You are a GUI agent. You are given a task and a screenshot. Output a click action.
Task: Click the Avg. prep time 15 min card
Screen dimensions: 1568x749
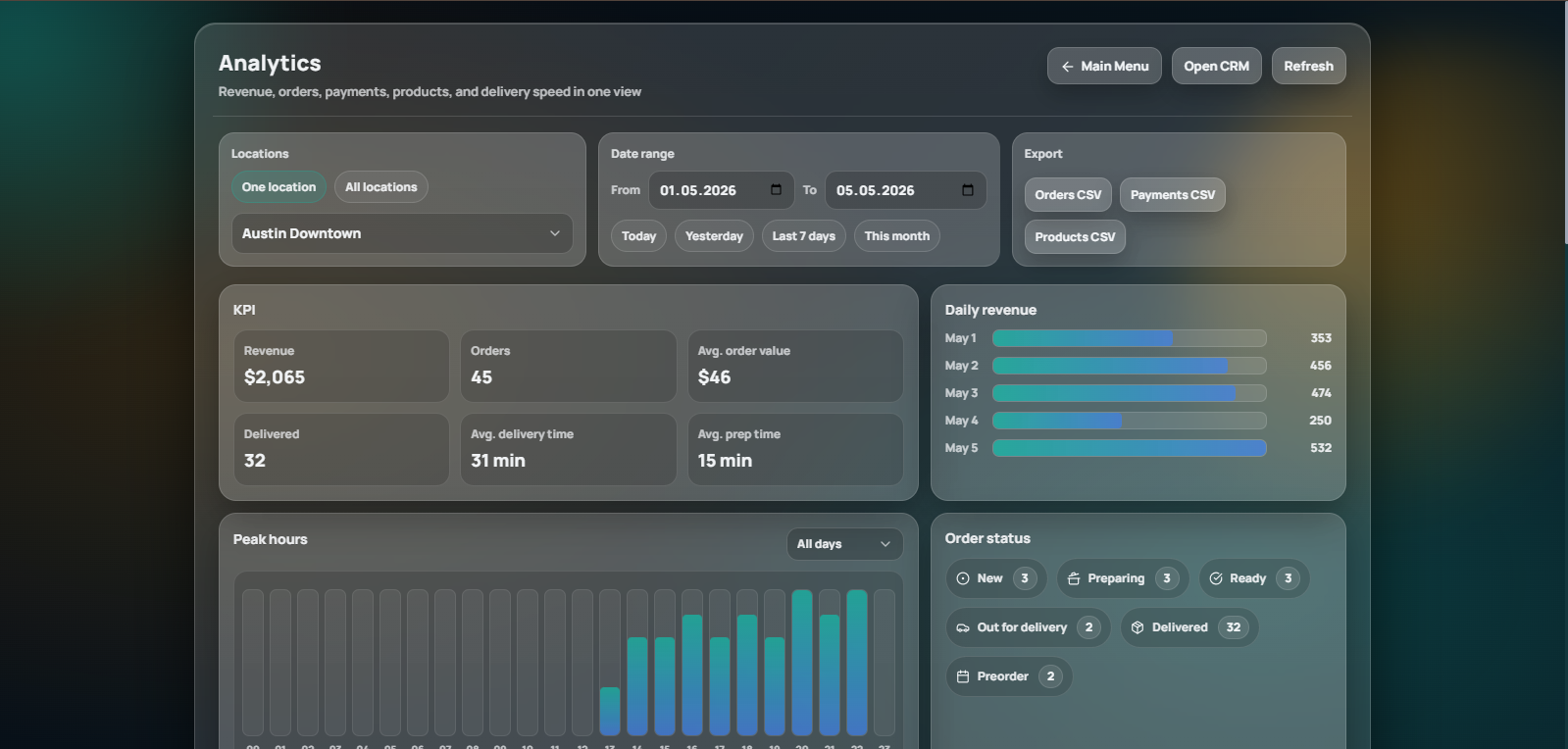click(x=795, y=449)
